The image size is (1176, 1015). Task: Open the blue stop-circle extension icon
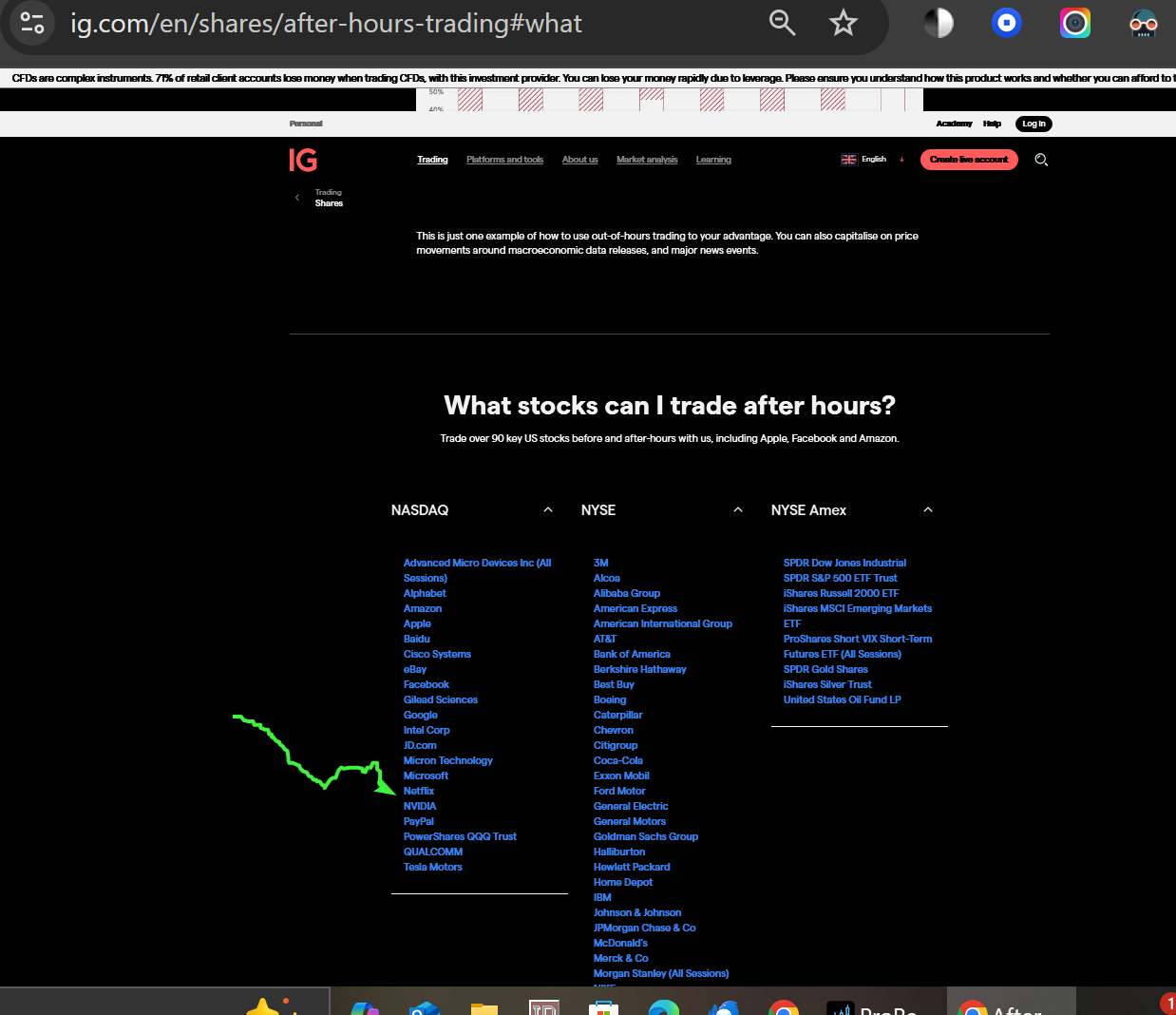1007,23
